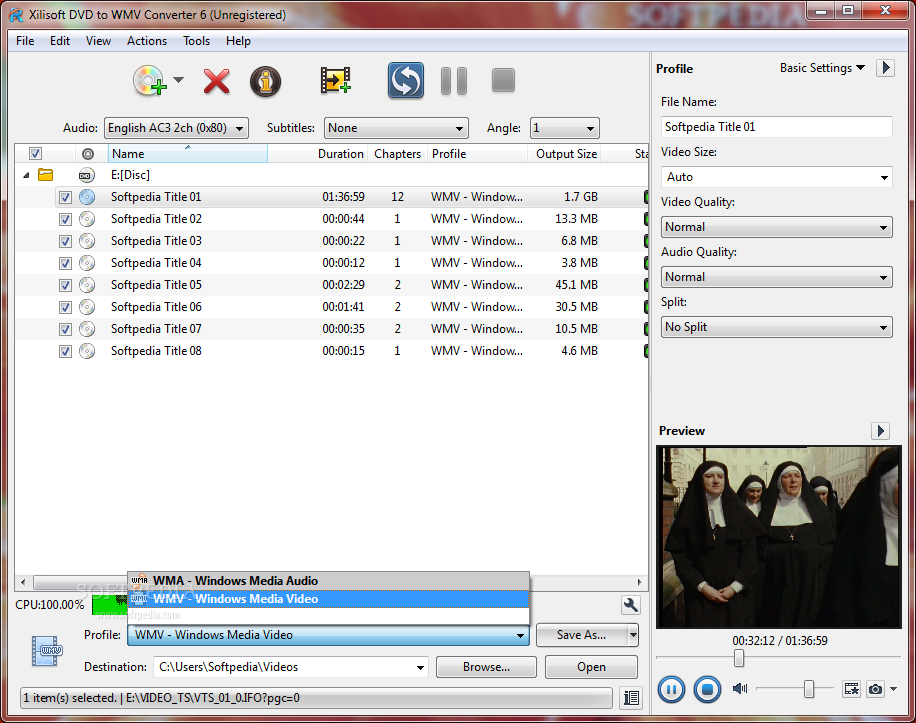Uncheck Softpedia Title 06 checkbox

[x=65, y=307]
